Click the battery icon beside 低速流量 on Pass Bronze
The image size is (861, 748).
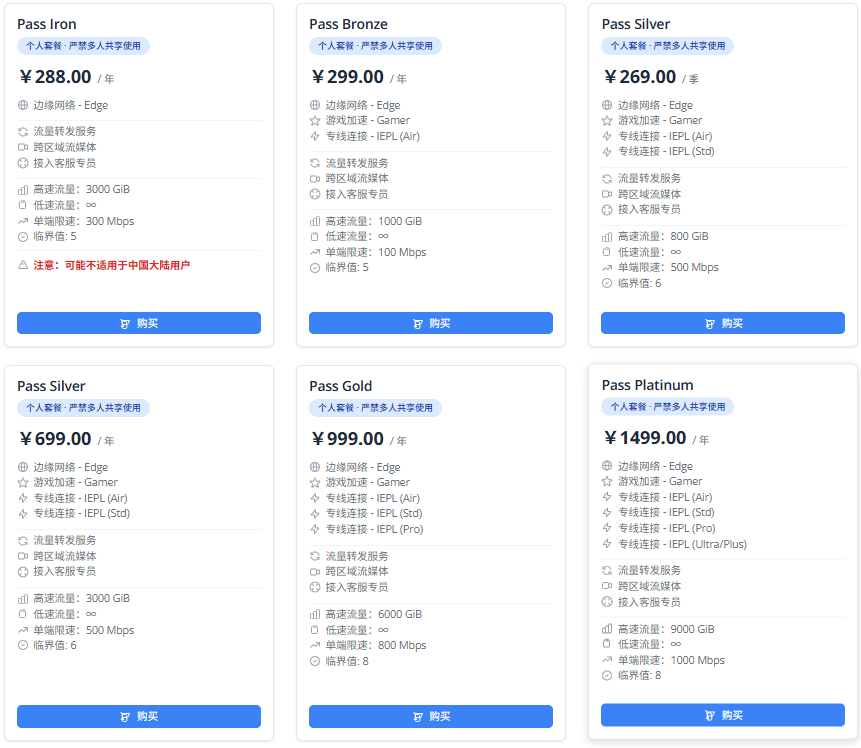tap(315, 237)
